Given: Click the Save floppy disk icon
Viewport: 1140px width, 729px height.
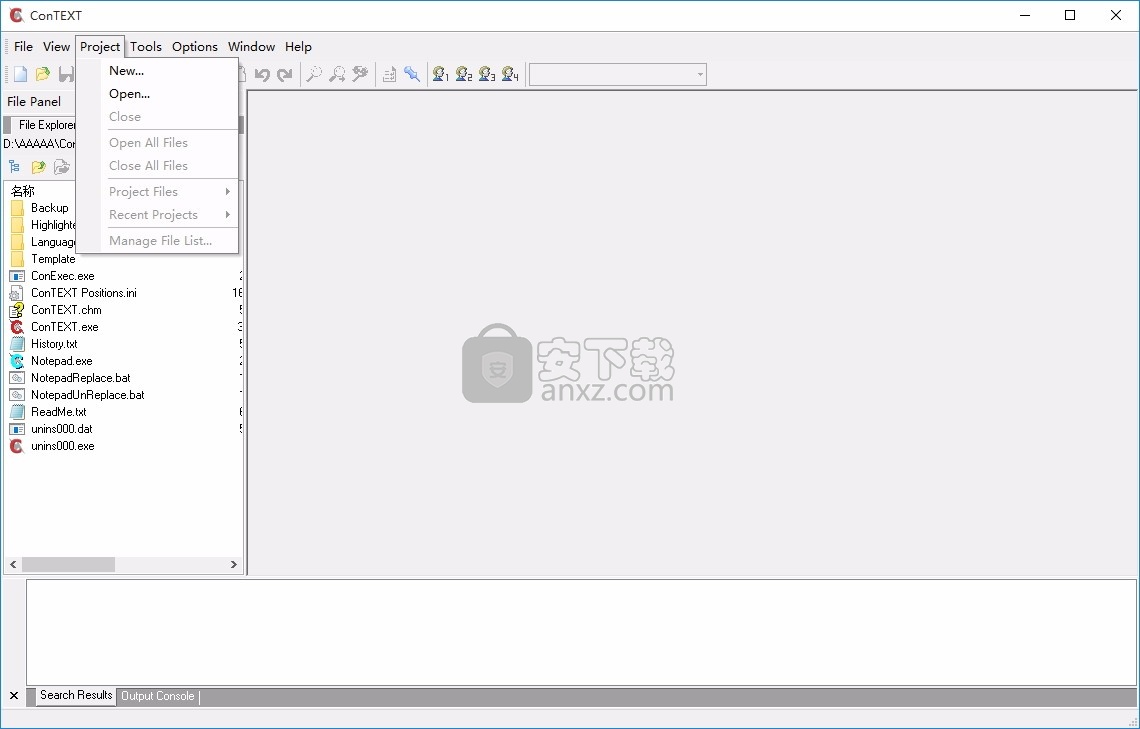Looking at the screenshot, I should [x=66, y=74].
